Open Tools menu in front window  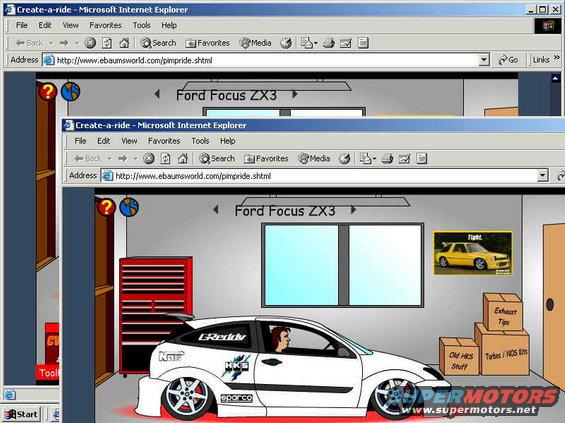coord(200,141)
